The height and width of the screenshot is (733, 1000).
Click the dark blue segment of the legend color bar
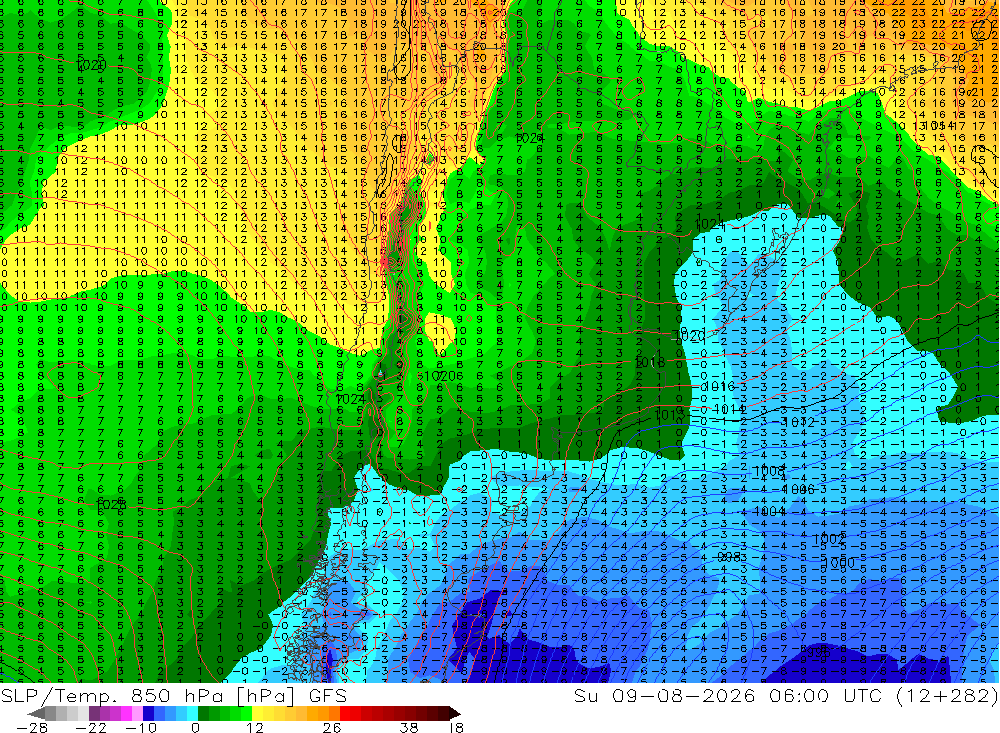click(x=148, y=714)
